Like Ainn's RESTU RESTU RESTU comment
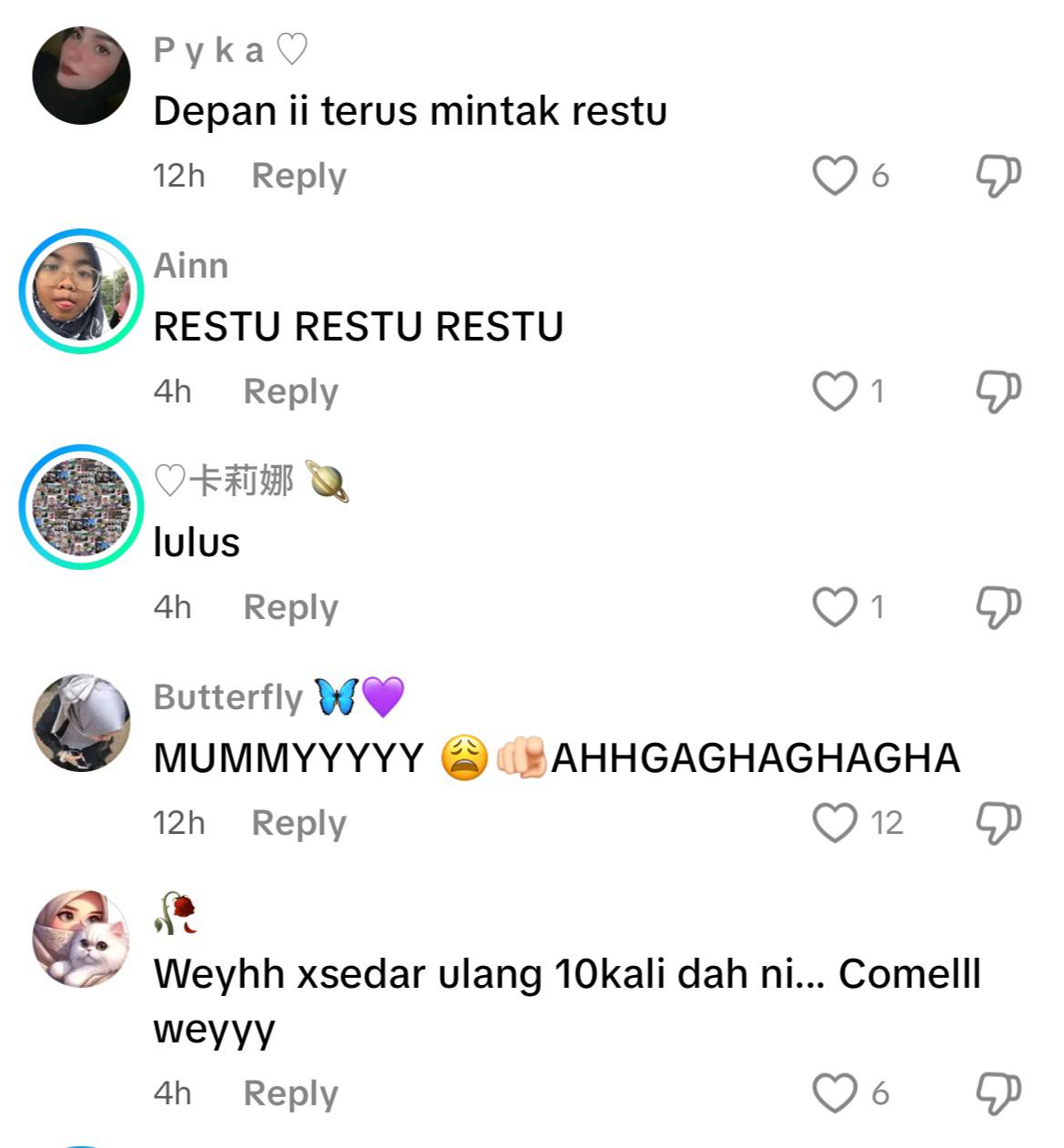The width and height of the screenshot is (1064, 1148). [835, 391]
